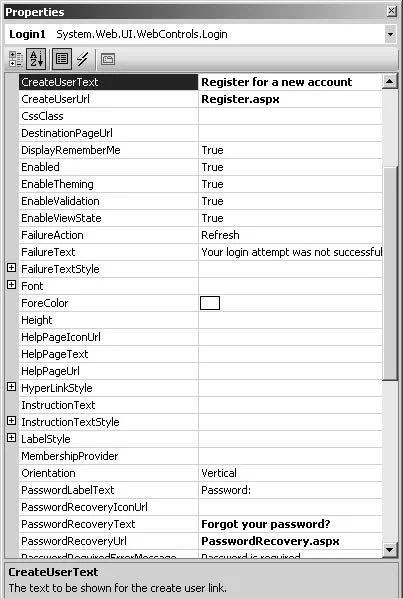Click the scrollbar down arrow
Image resolution: width=403 pixels, height=599 pixels.
390,550
